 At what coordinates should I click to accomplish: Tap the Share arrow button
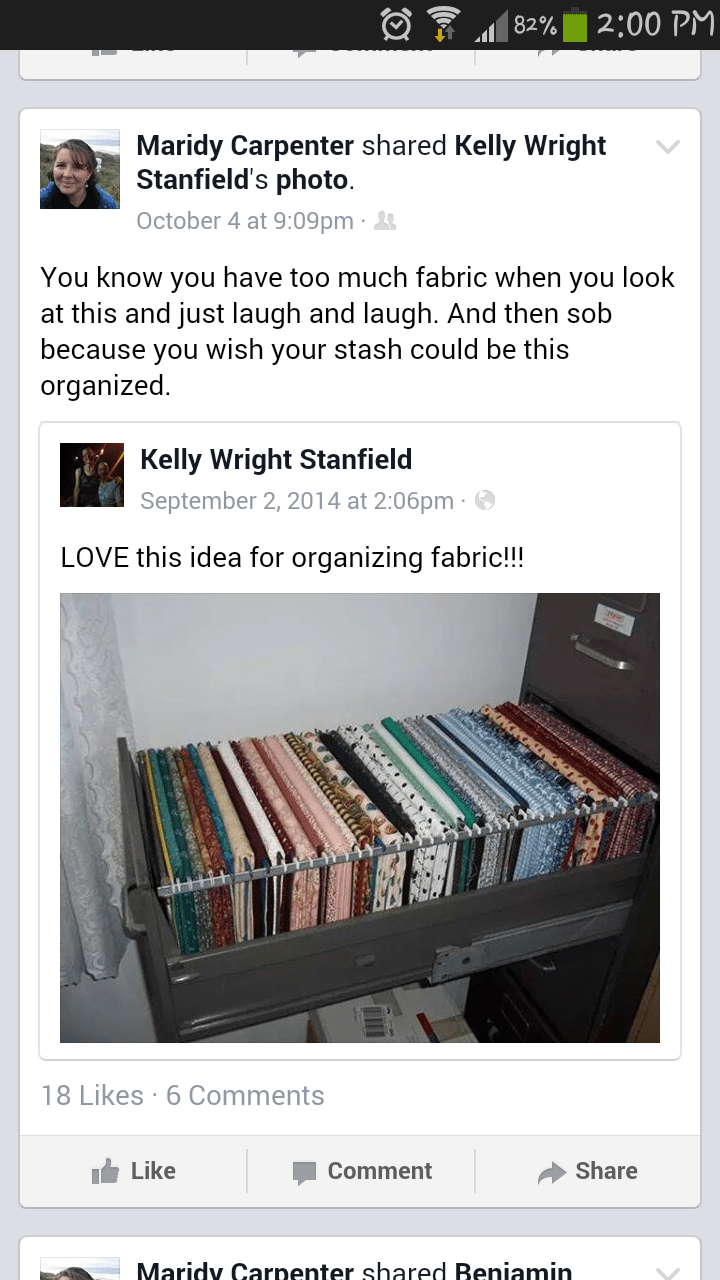pos(587,1171)
